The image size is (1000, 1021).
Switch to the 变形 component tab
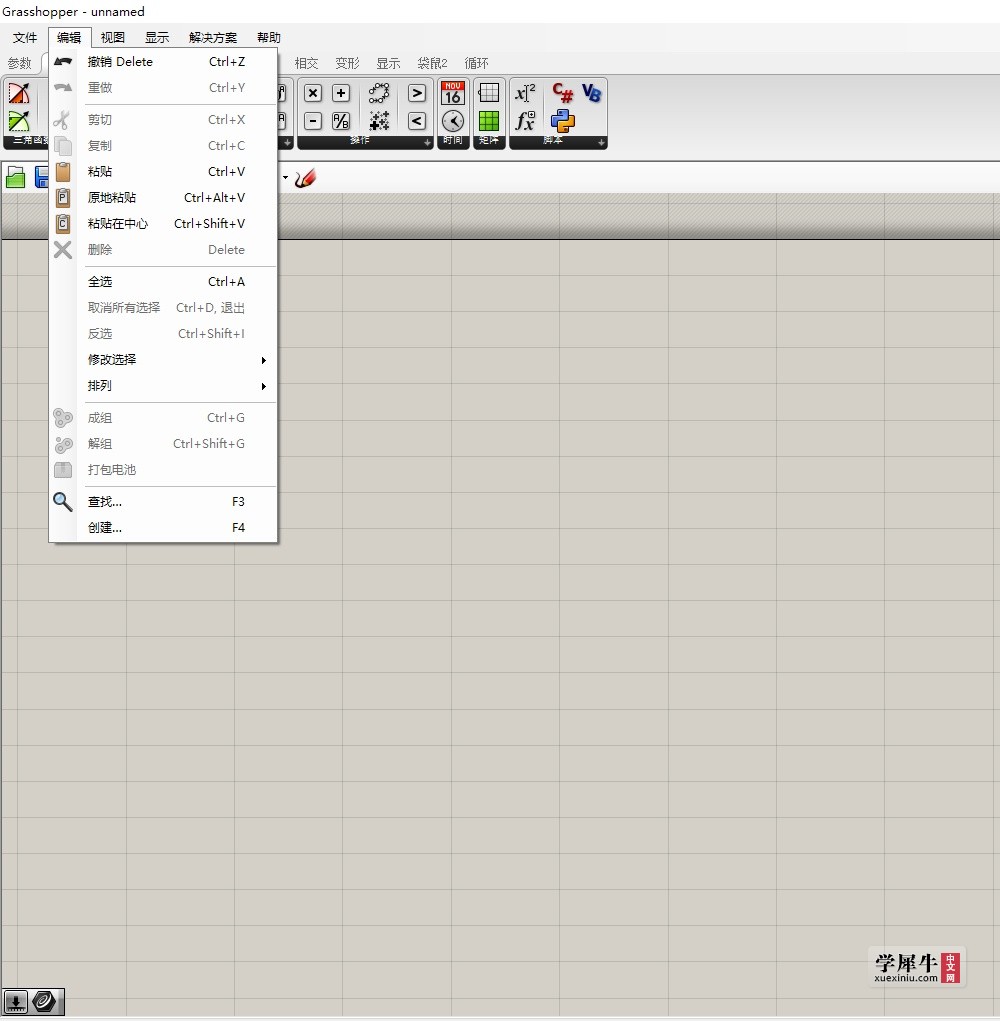click(347, 63)
